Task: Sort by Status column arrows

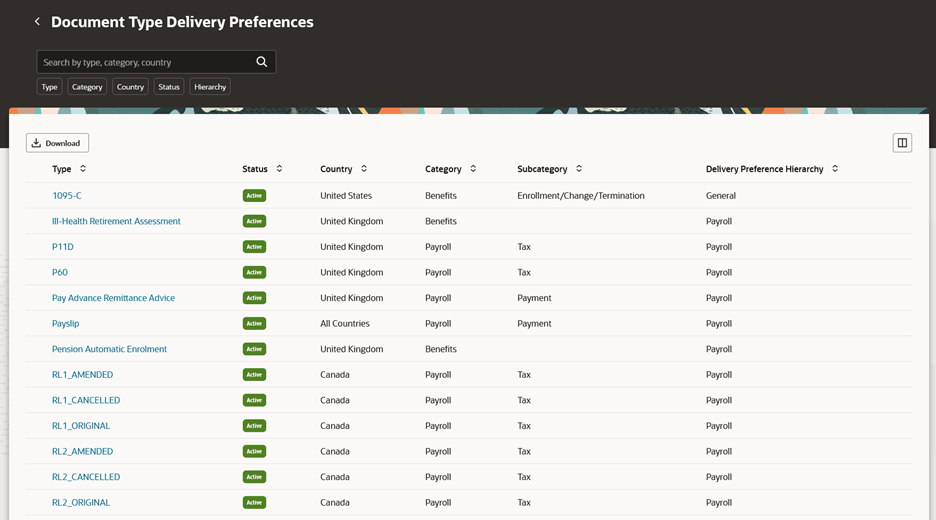Action: click(279, 169)
